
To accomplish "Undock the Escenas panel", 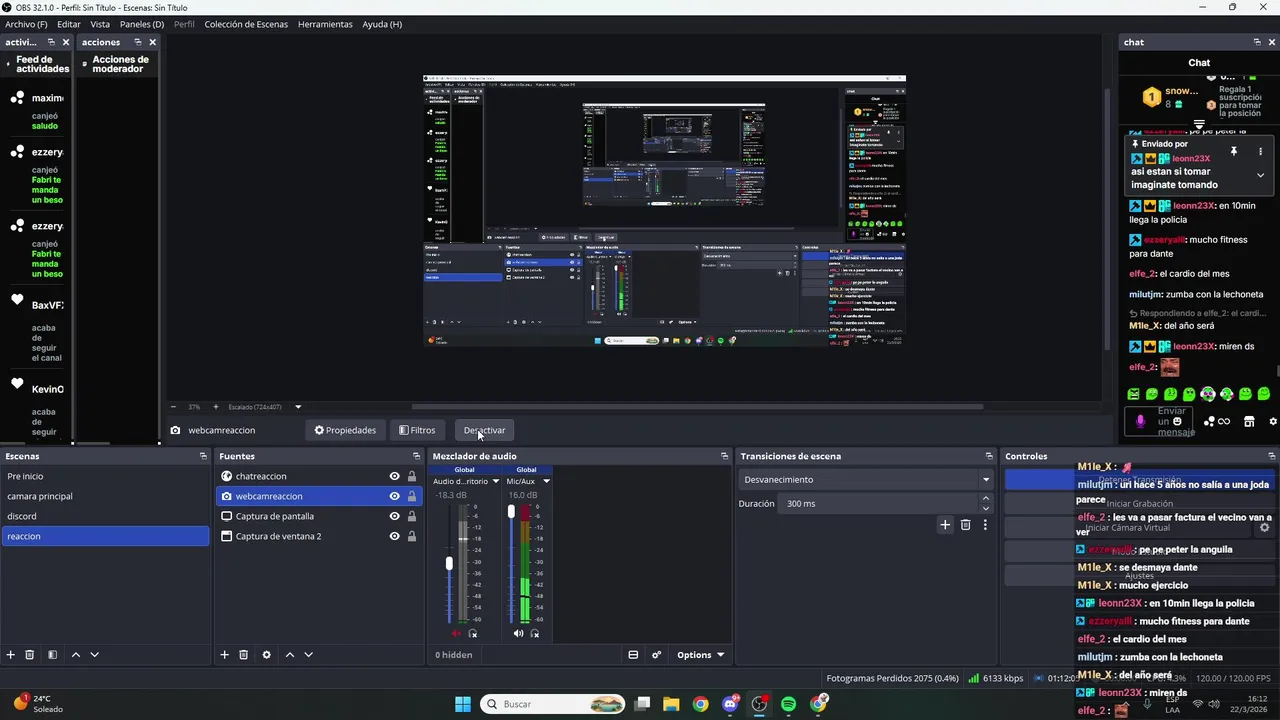I will (x=203, y=456).
